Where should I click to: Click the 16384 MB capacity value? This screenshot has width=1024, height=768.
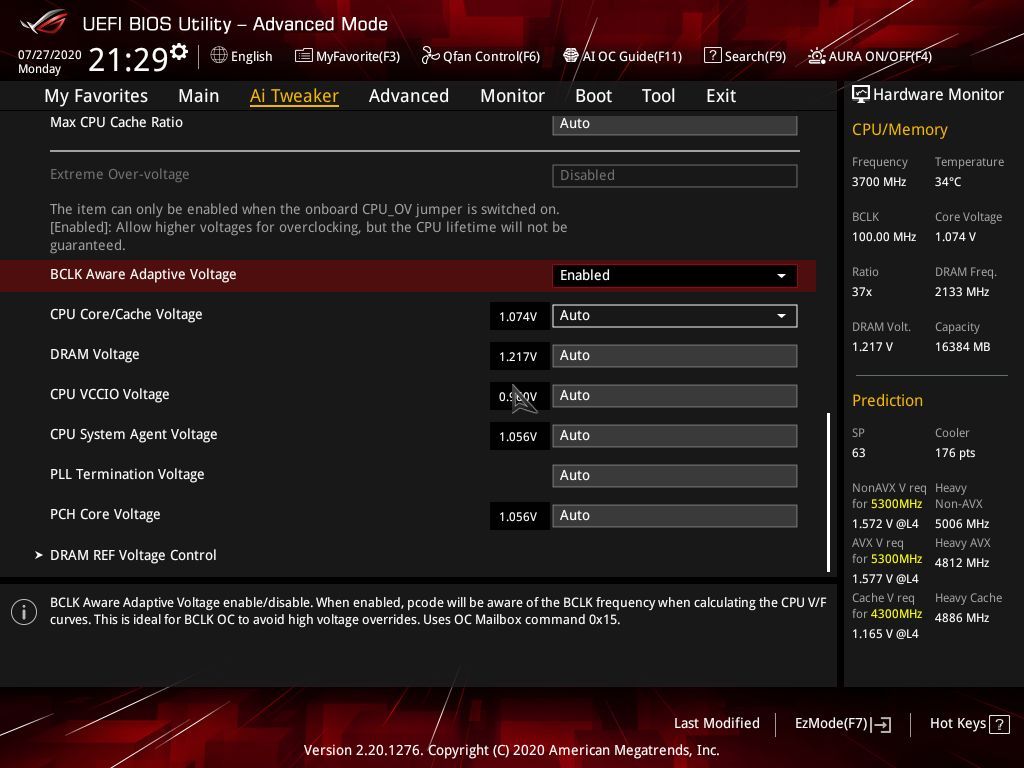tap(963, 347)
